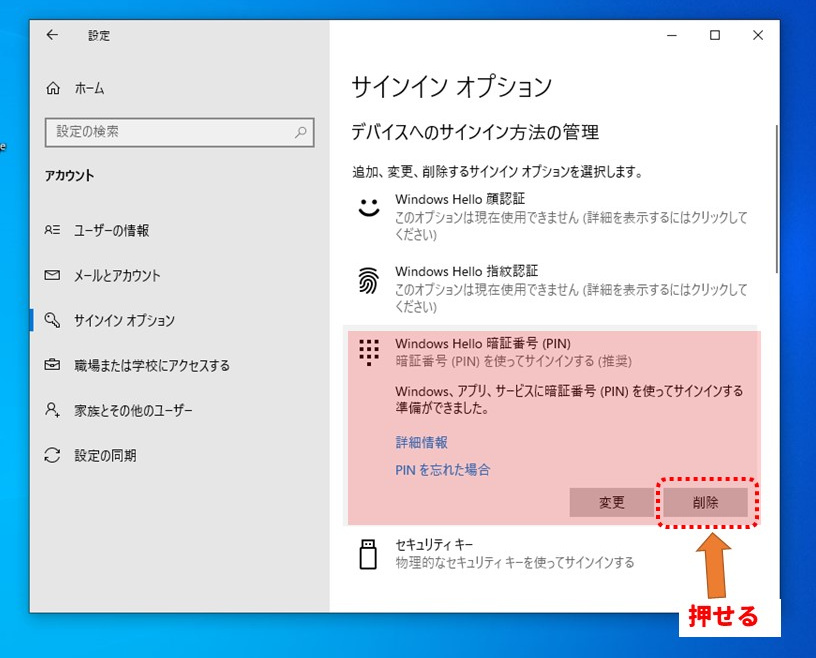This screenshot has height=658, width=816.
Task: Open the PIN を忘れた場合 link
Action: (x=442, y=469)
